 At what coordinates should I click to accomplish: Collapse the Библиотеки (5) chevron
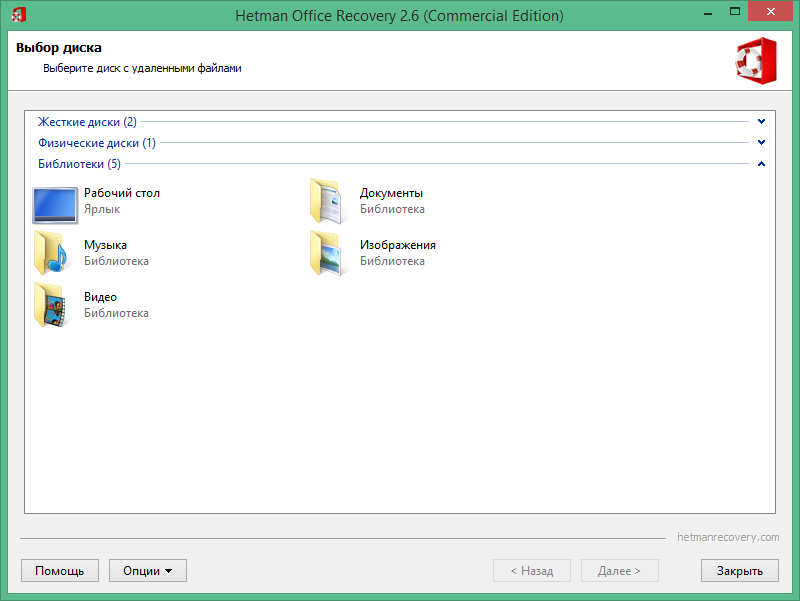pyautogui.click(x=761, y=164)
